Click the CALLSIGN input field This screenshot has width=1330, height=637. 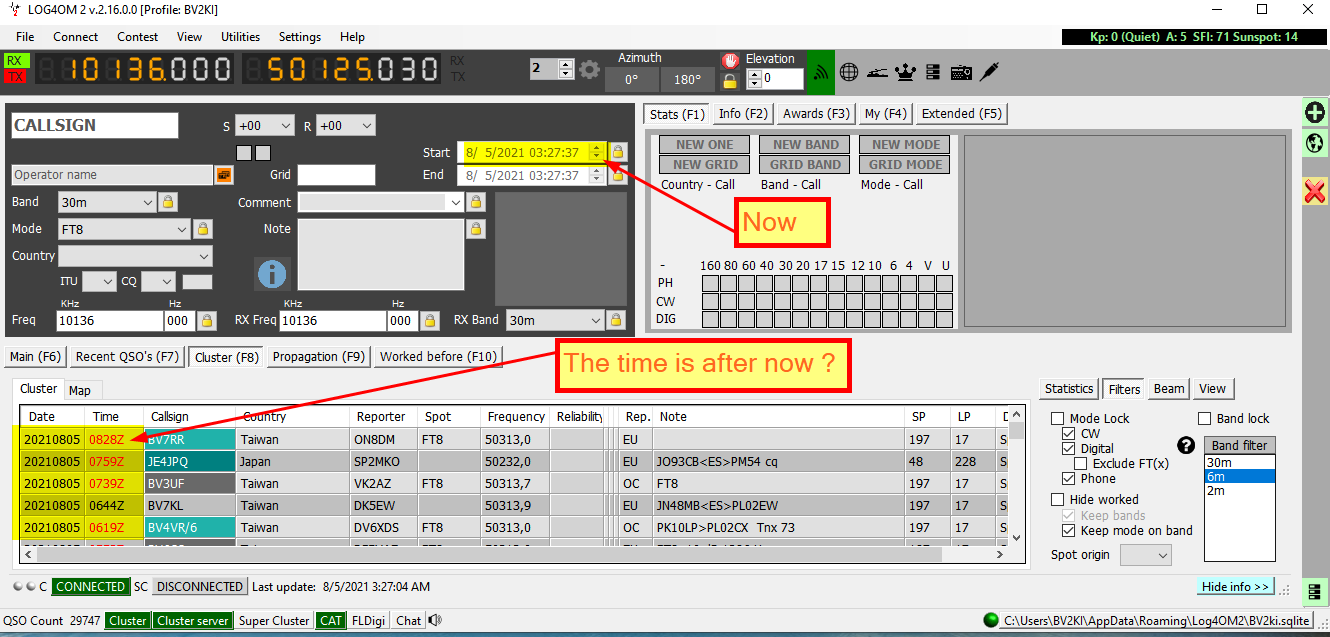click(95, 126)
